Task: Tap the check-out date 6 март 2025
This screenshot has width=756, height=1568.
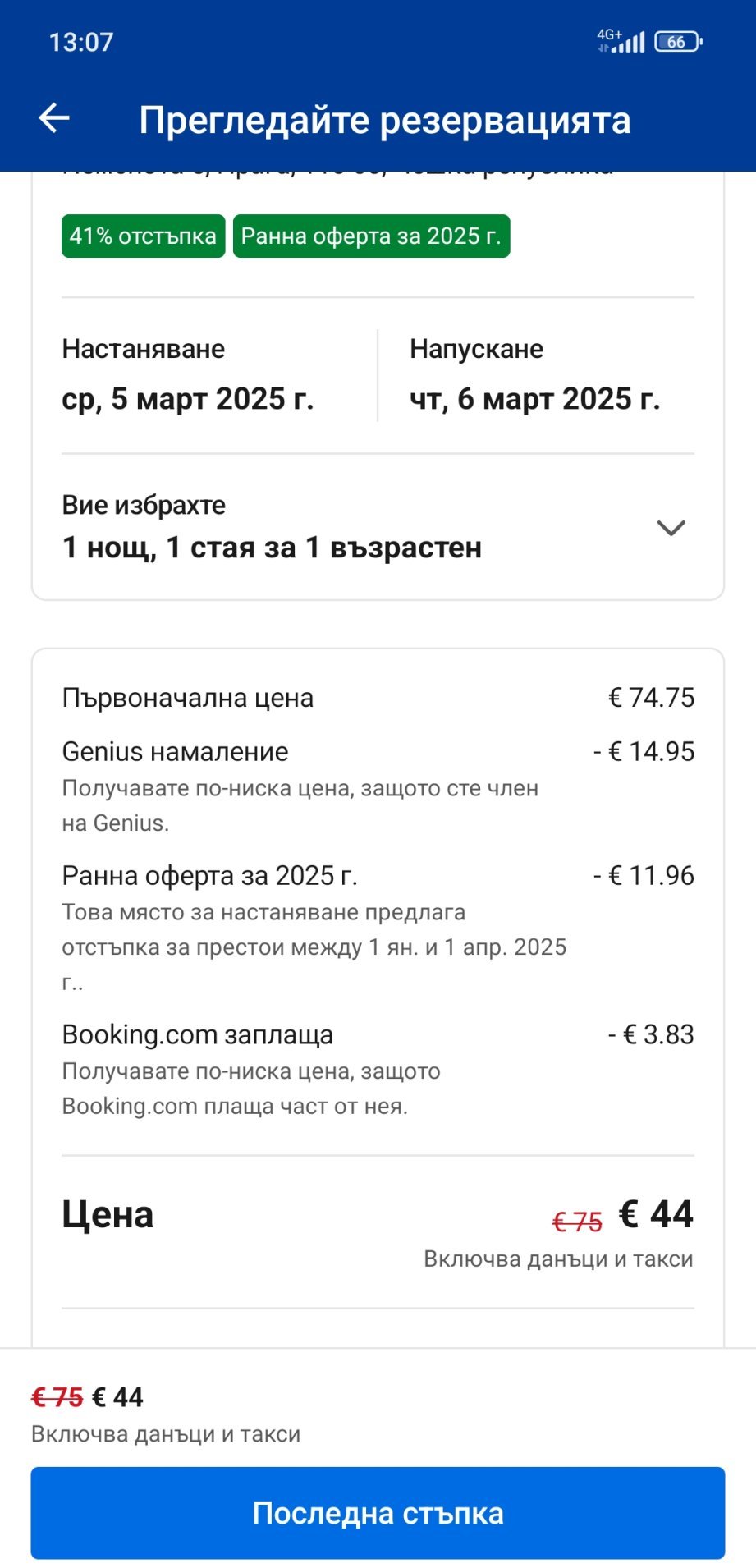Action: point(534,399)
